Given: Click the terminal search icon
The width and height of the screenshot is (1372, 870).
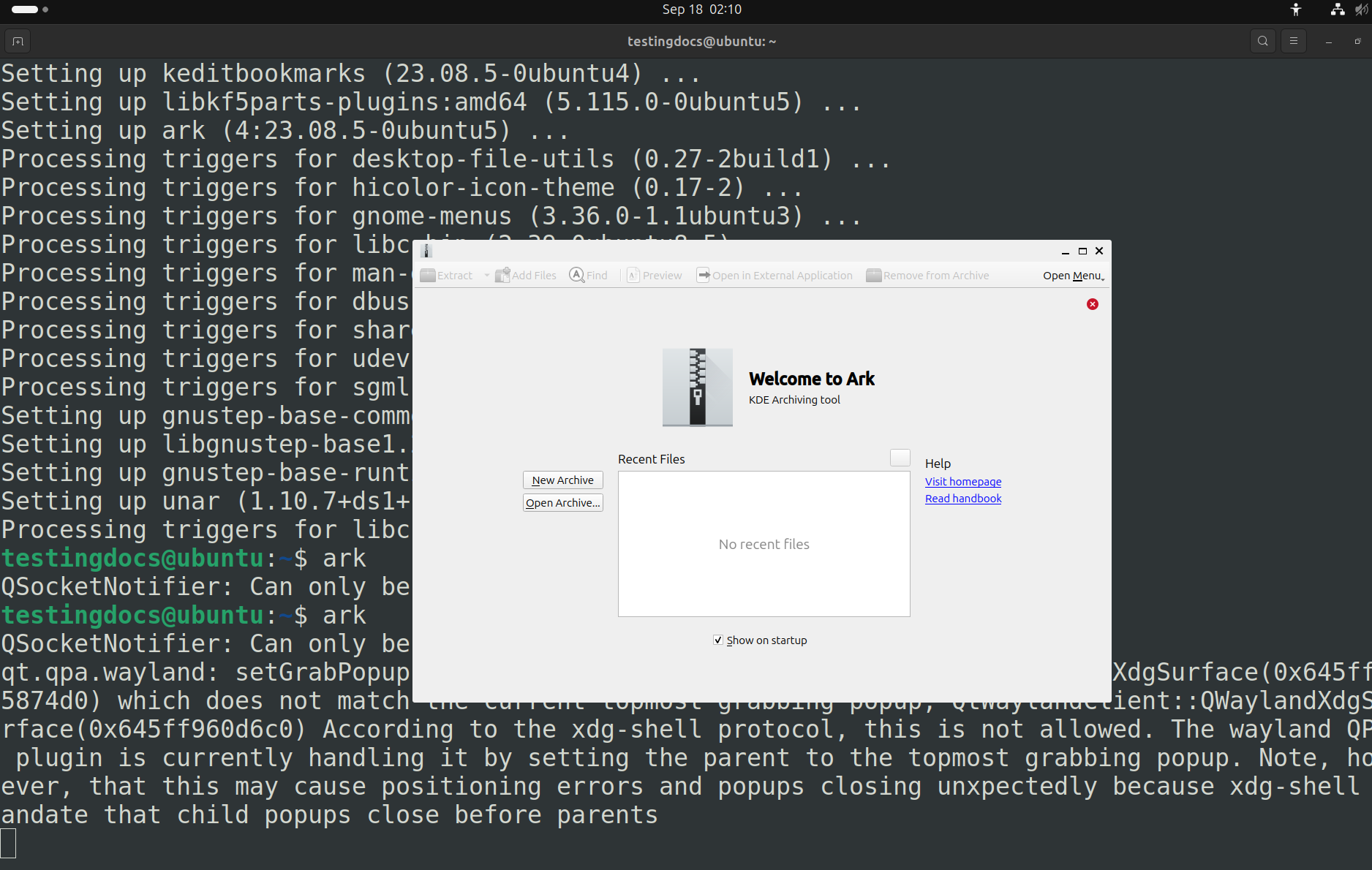Looking at the screenshot, I should click(1263, 42).
